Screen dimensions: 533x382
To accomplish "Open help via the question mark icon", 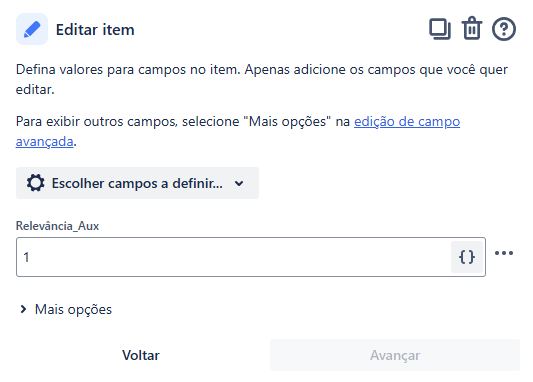I will click(x=504, y=29).
